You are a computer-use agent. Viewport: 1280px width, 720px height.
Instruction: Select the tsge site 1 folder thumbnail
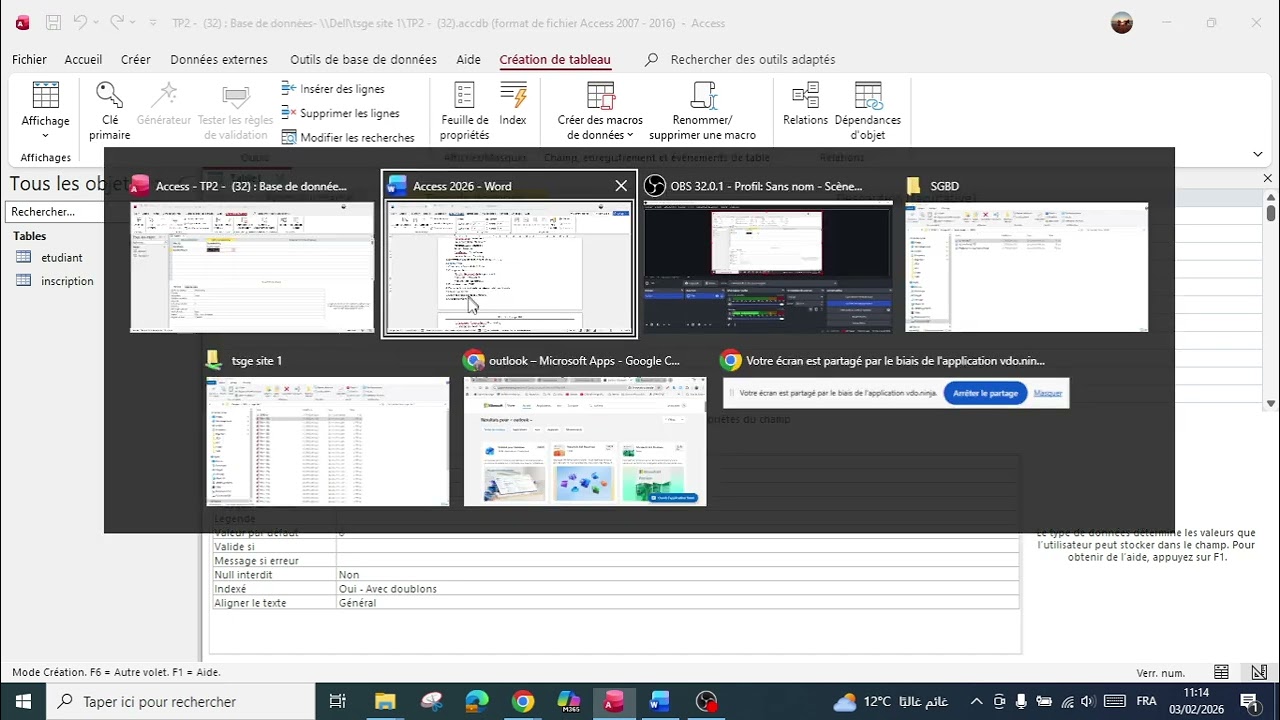(327, 428)
